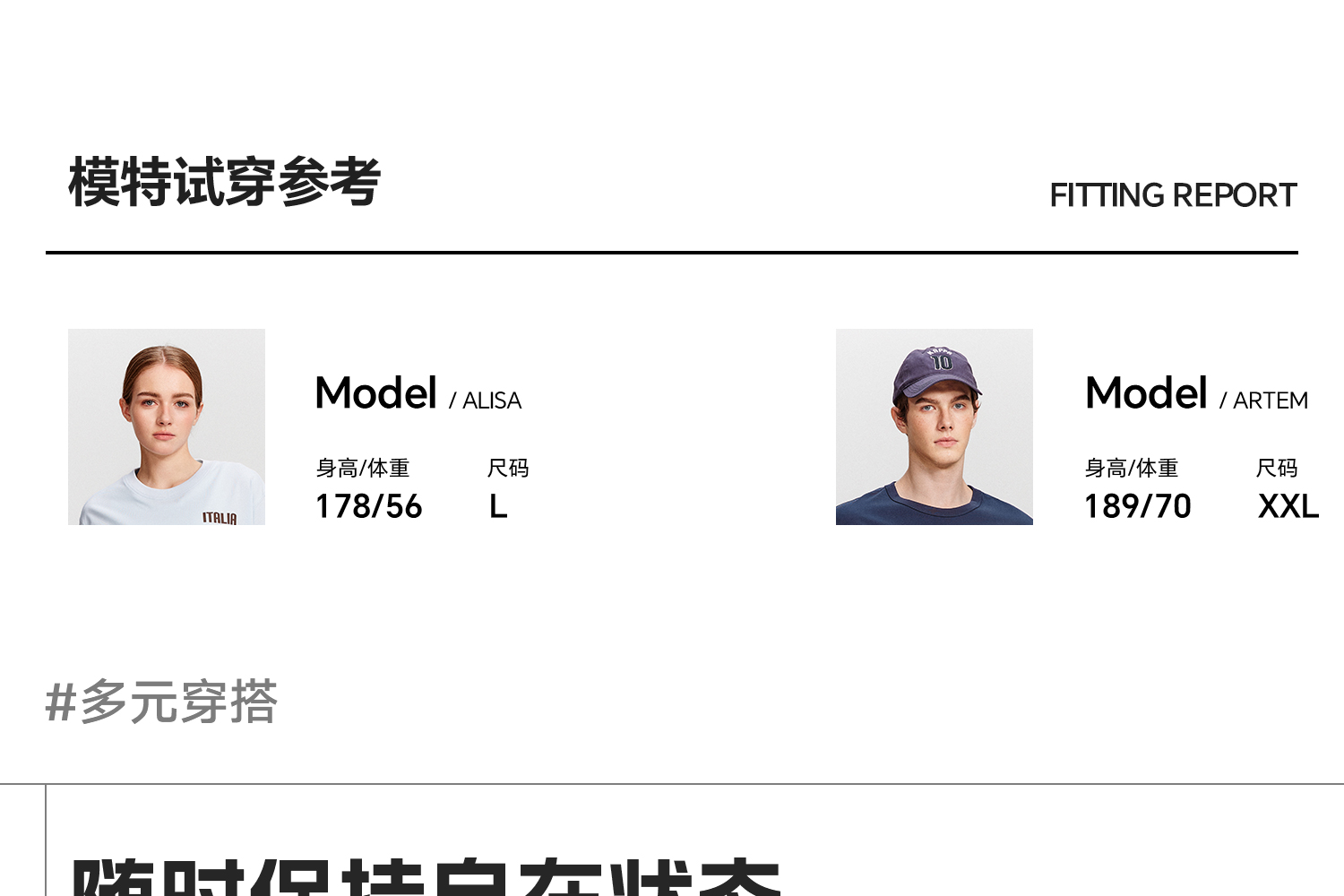Click the 尺码 label above L
This screenshot has width=1344, height=896.
click(x=508, y=468)
